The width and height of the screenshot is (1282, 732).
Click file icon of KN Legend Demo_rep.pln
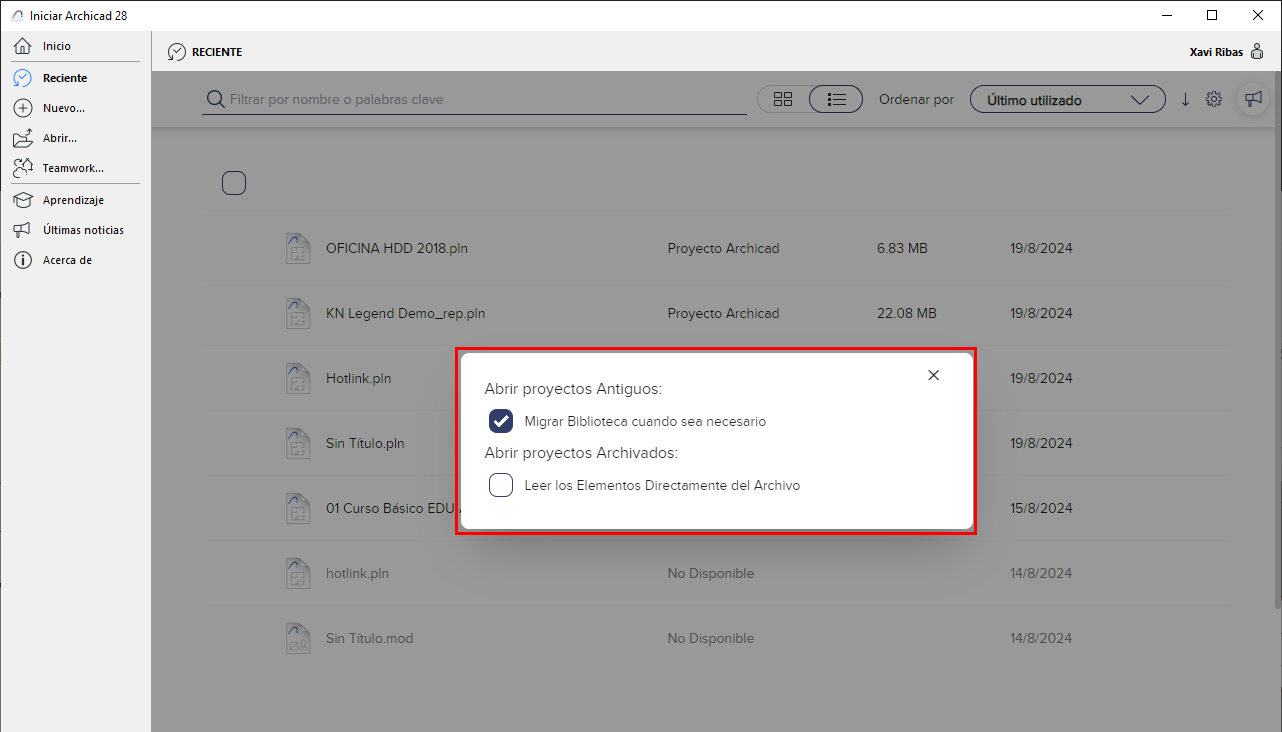coord(296,313)
